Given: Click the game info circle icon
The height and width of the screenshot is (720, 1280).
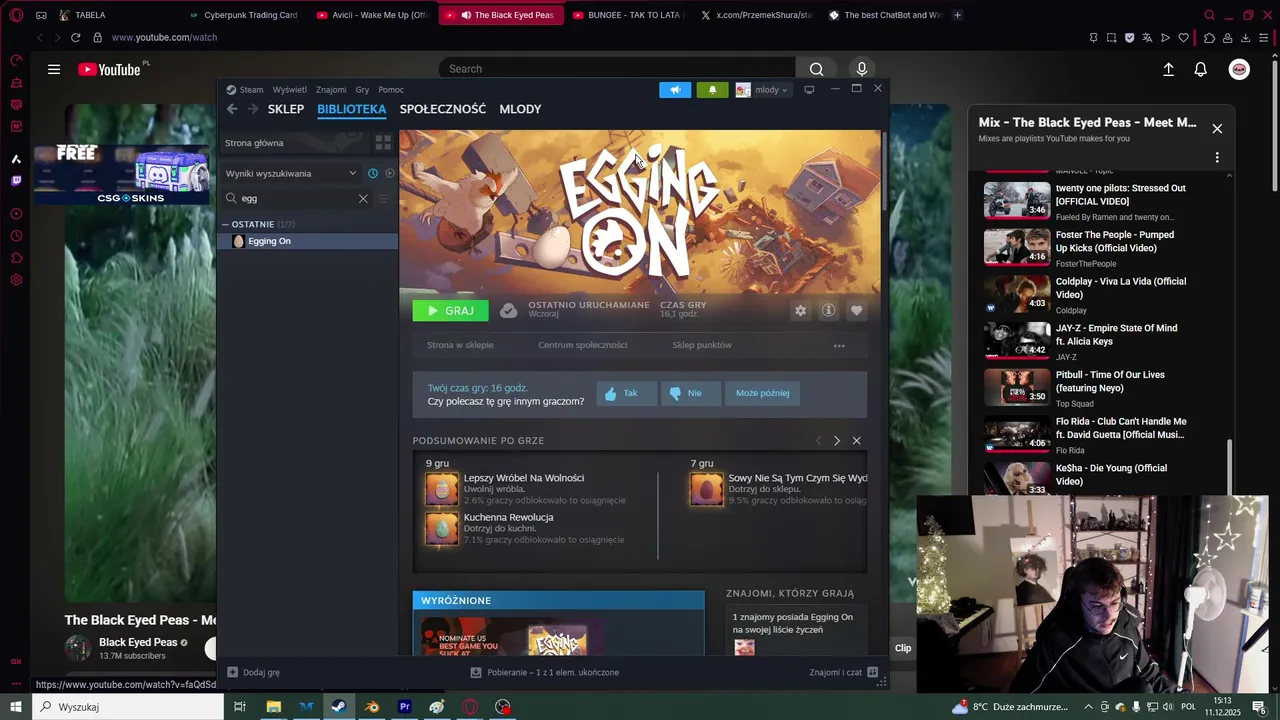Looking at the screenshot, I should click(x=828, y=311).
